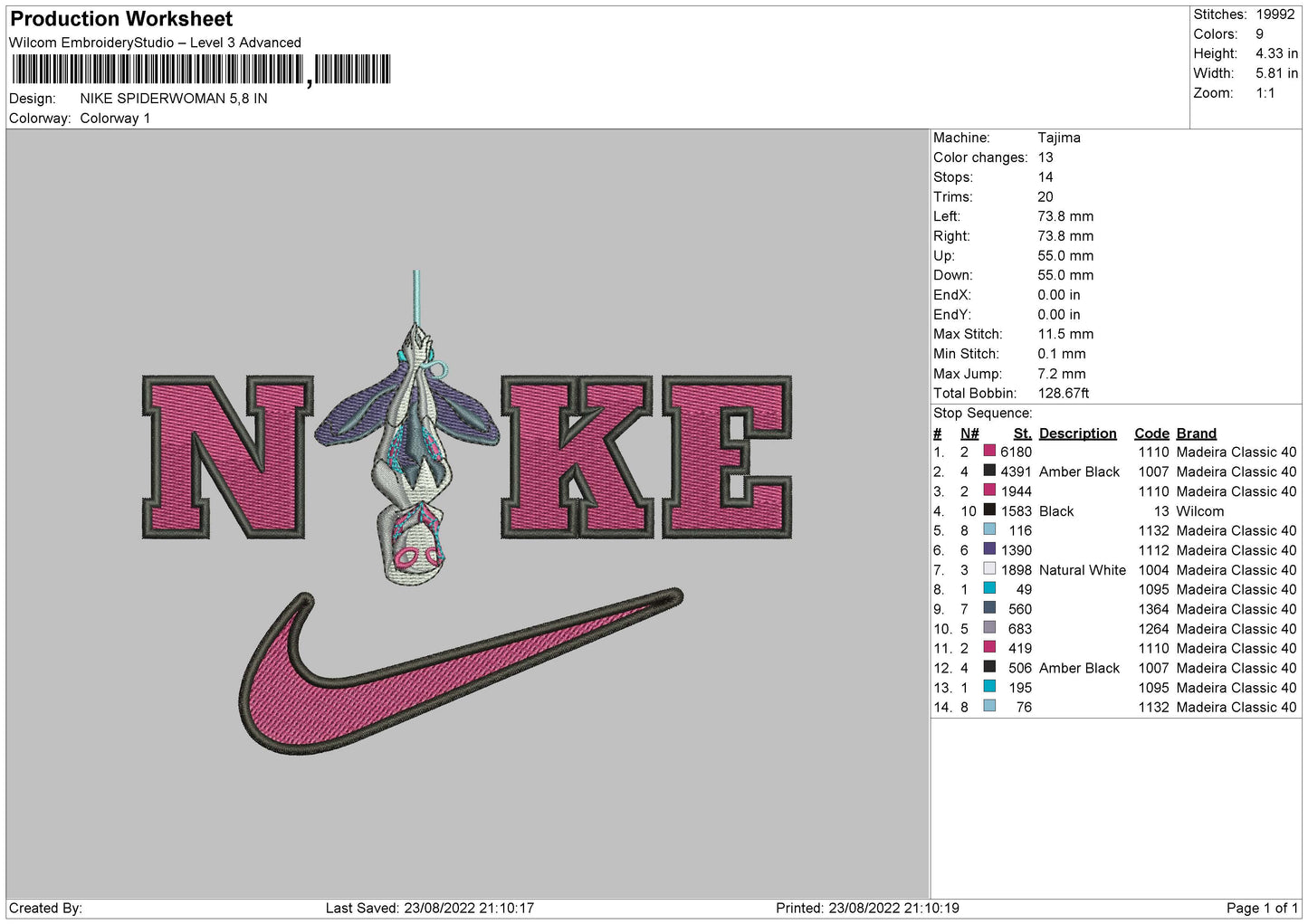Screen dimensions: 1308x924
Task: Click the barcode under the worksheet title
Action: (201, 70)
